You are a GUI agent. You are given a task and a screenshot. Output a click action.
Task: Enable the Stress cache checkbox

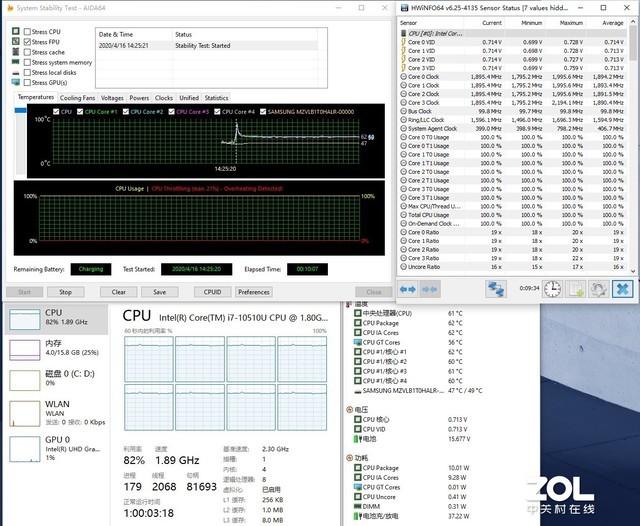tap(27, 52)
